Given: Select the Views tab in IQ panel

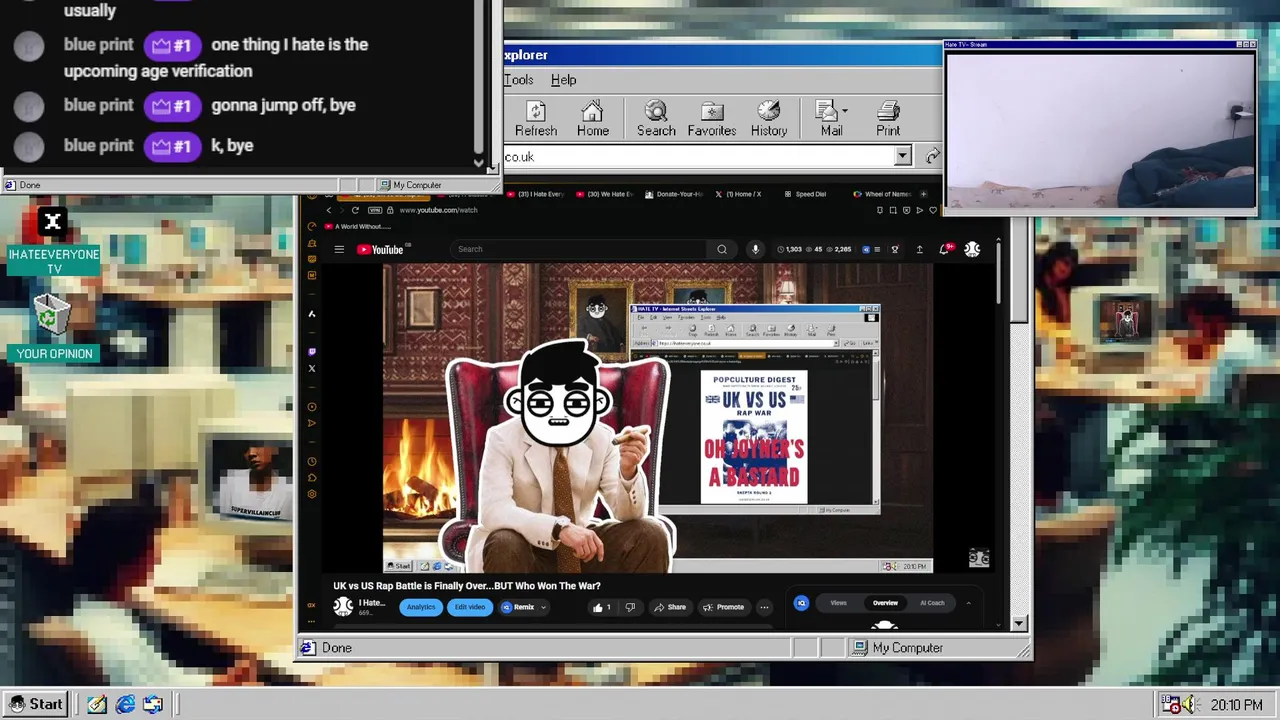Looking at the screenshot, I should coord(838,603).
